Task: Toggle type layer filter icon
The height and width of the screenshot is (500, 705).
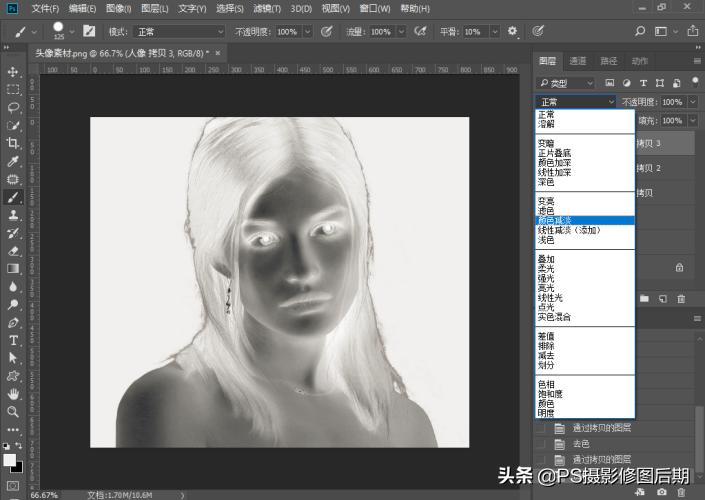Action: (x=643, y=83)
